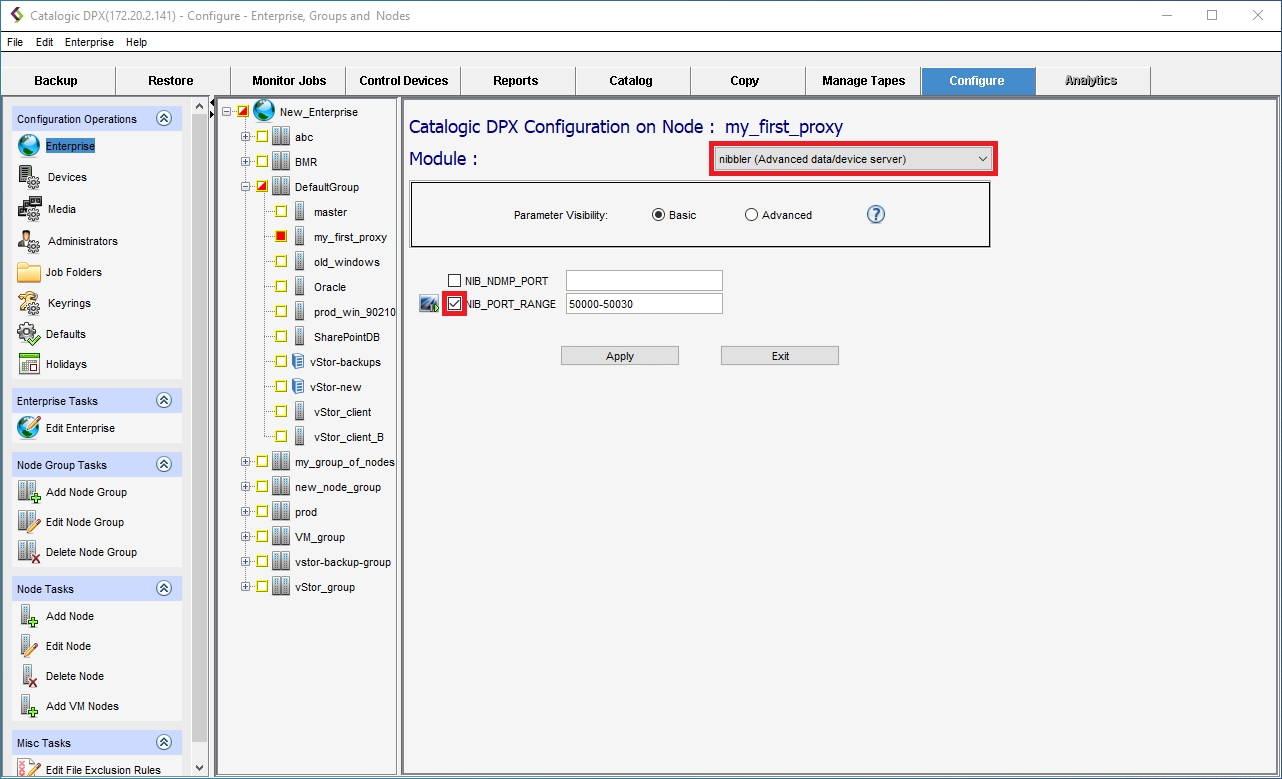Click the icon left of NIB_PORT_RANGE

click(x=429, y=304)
